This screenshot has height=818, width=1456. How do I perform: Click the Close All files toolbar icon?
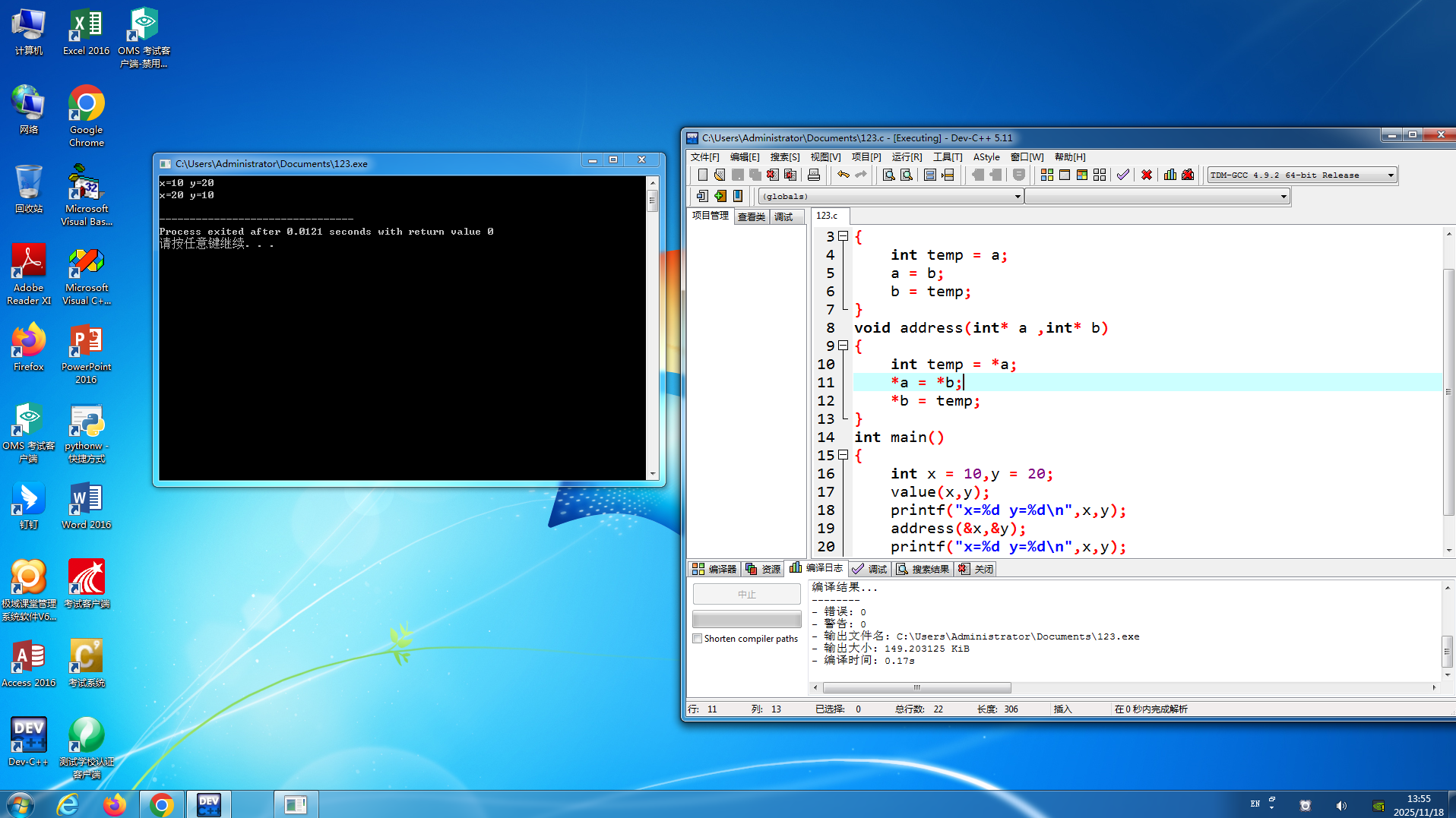(x=790, y=175)
